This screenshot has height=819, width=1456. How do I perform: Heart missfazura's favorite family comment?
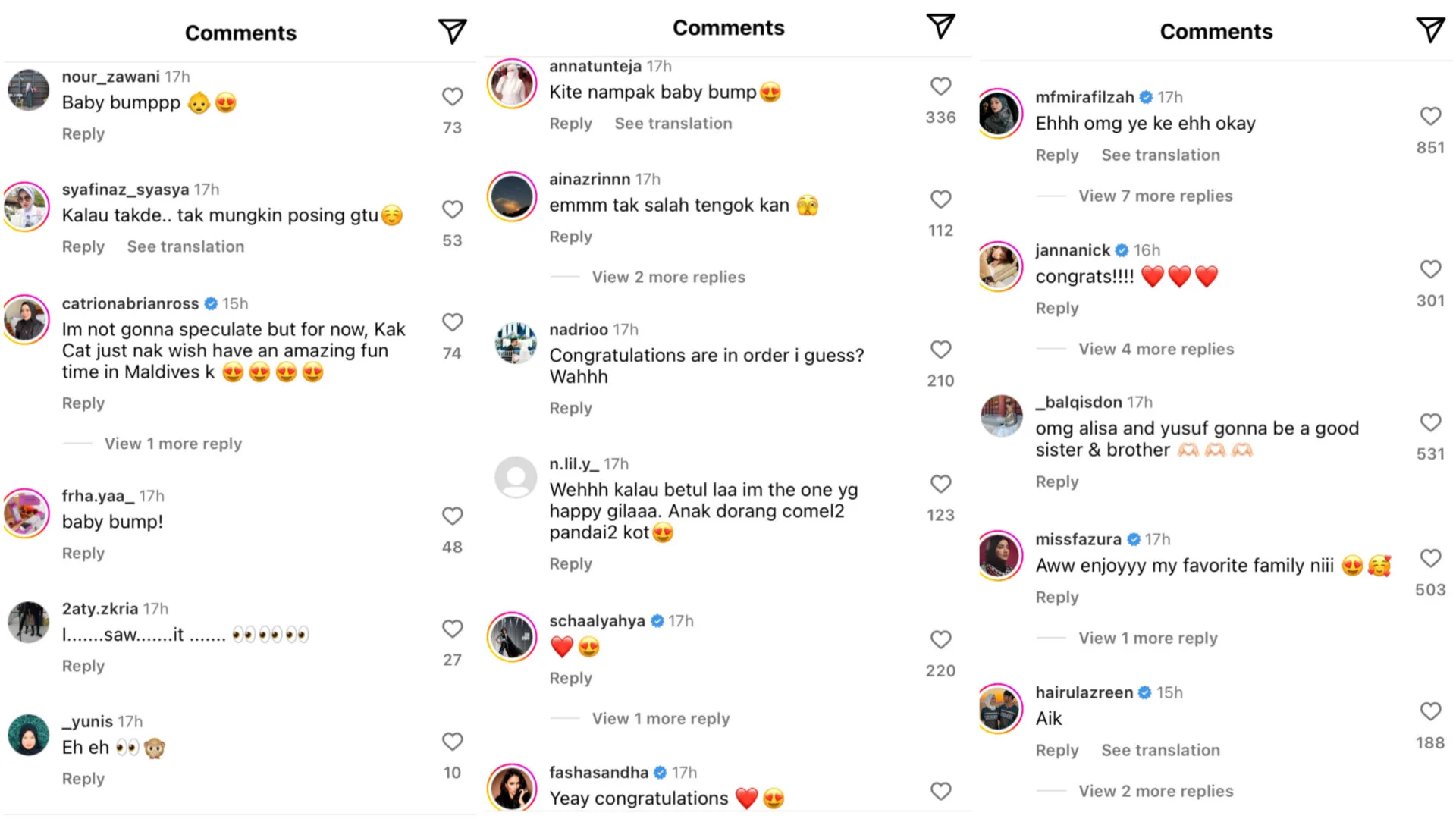click(1430, 559)
